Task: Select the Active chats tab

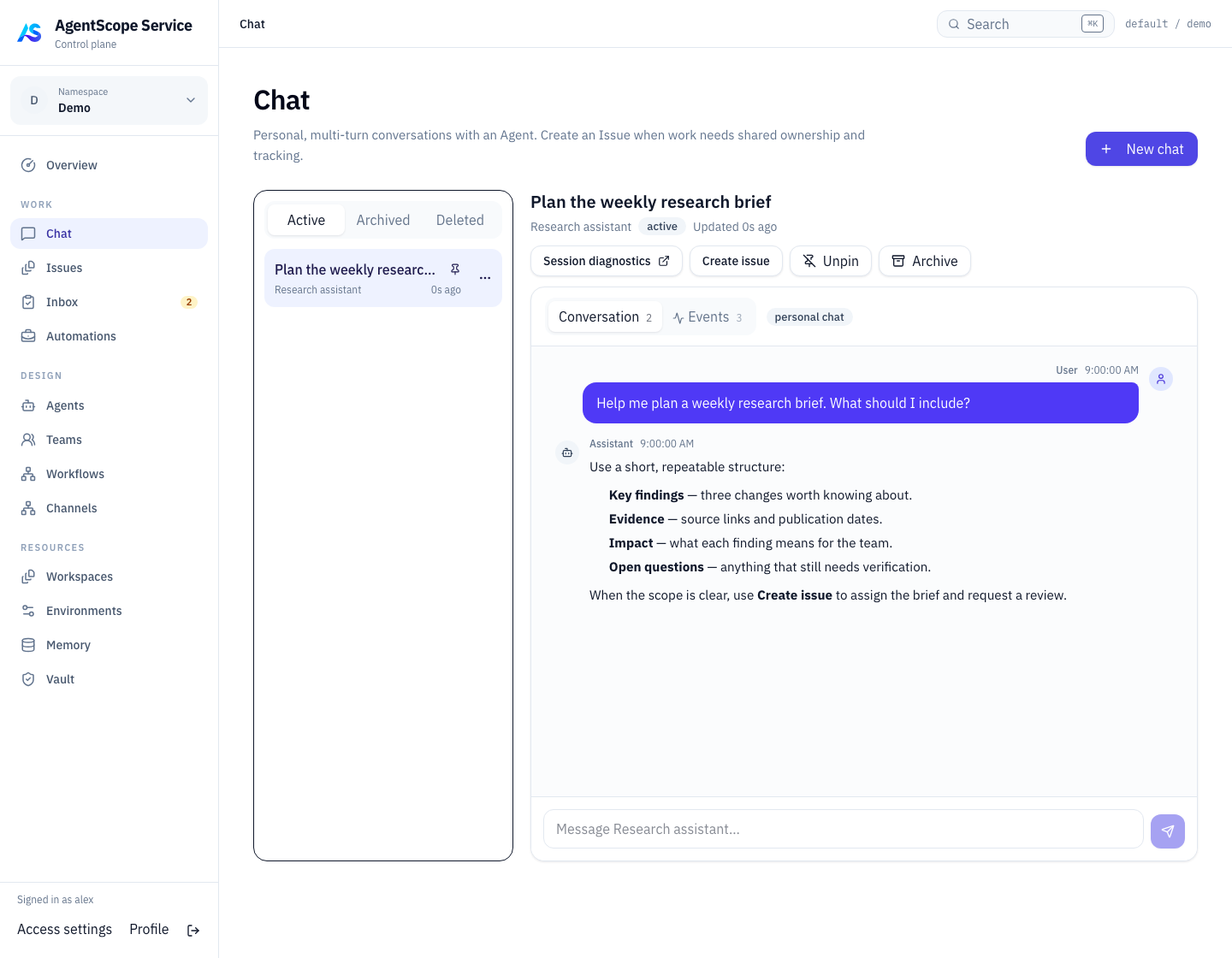Action: (x=306, y=220)
